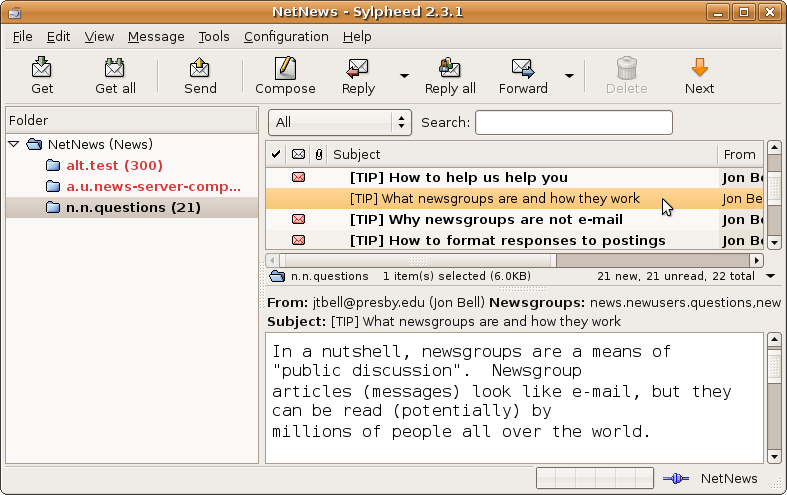Collapse the NetNews (News) folder tree

(14, 144)
